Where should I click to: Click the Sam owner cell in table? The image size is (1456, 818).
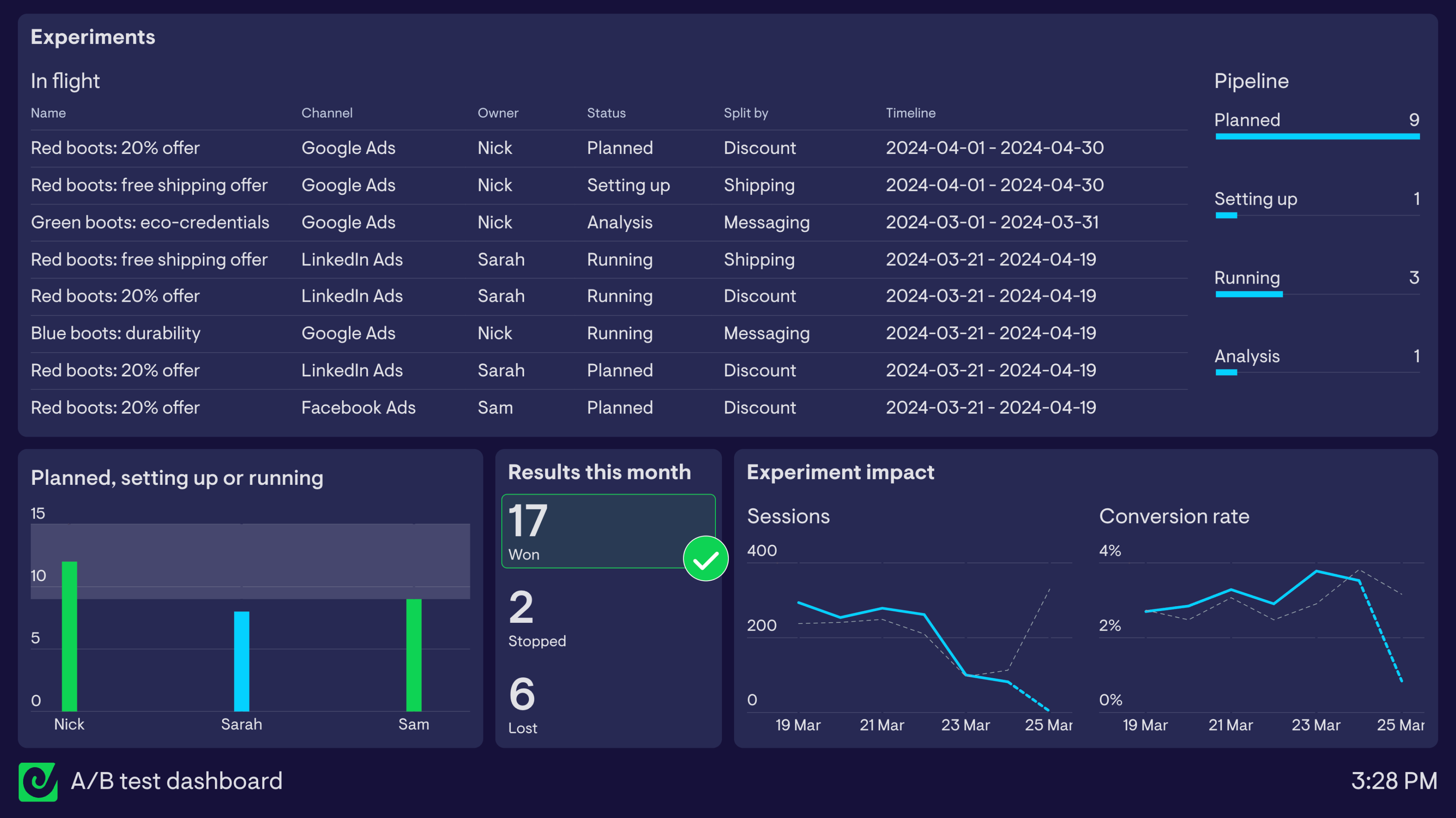(495, 408)
